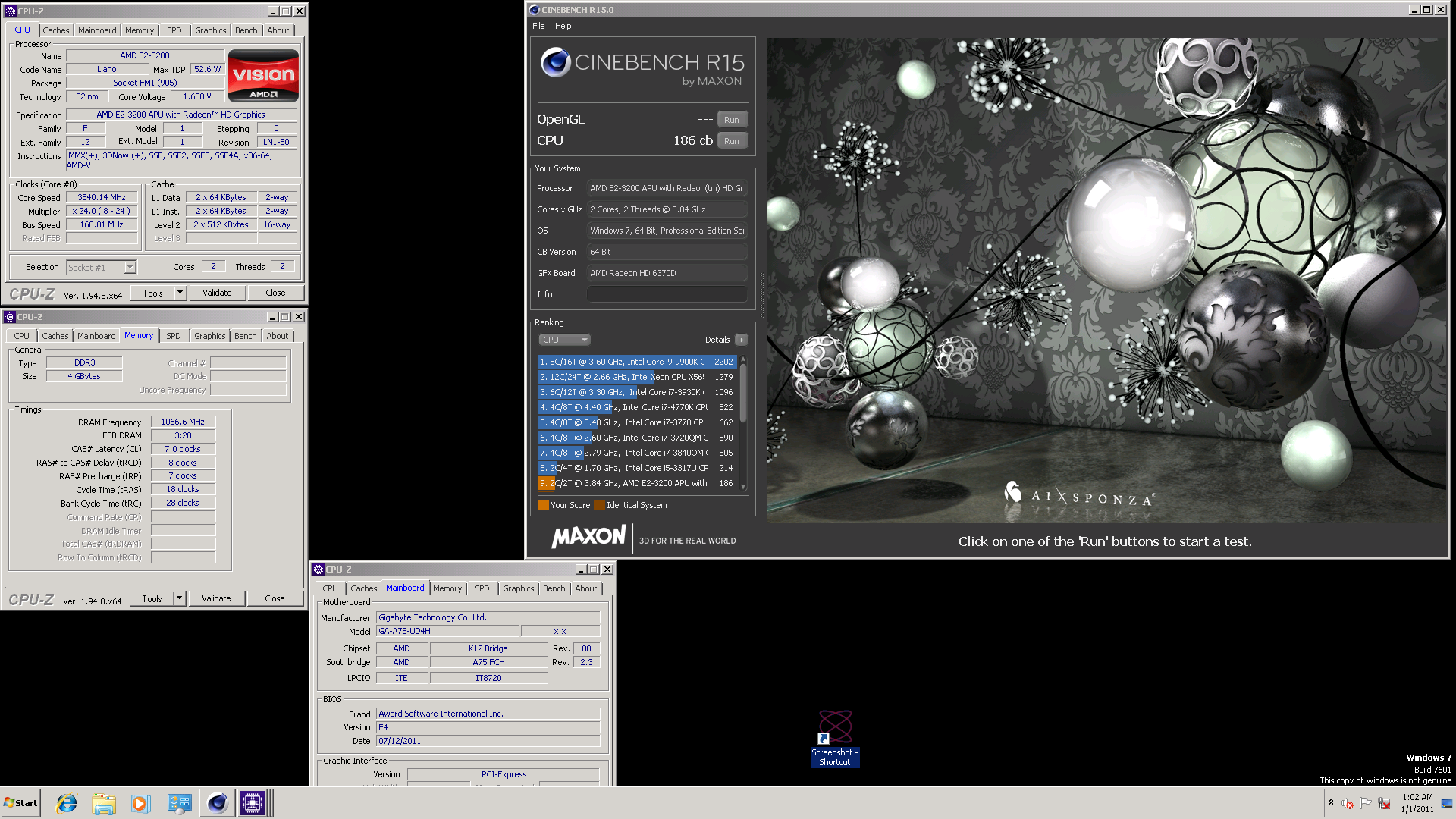Click the brown Identical System legend swatch
The image size is (1456, 819).
click(x=599, y=505)
